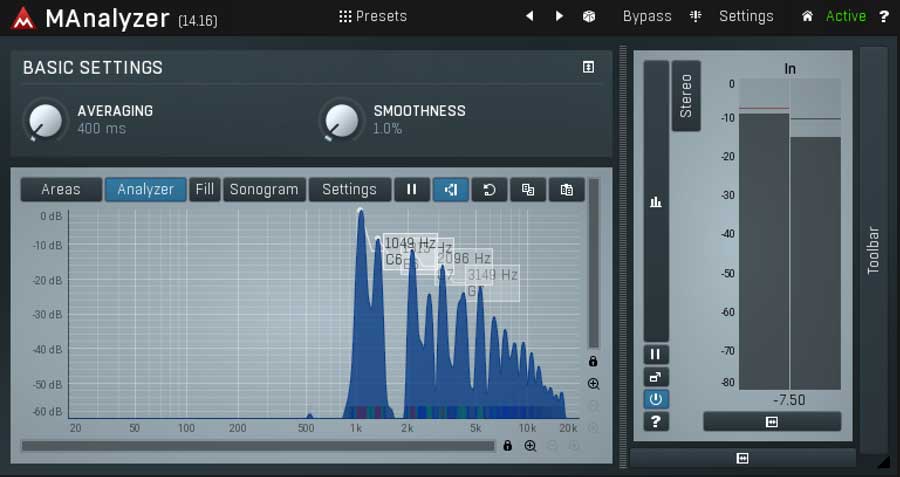Viewport: 900px width, 477px height.
Task: Click the vertical scrollbar right of the graph
Action: click(x=593, y=263)
